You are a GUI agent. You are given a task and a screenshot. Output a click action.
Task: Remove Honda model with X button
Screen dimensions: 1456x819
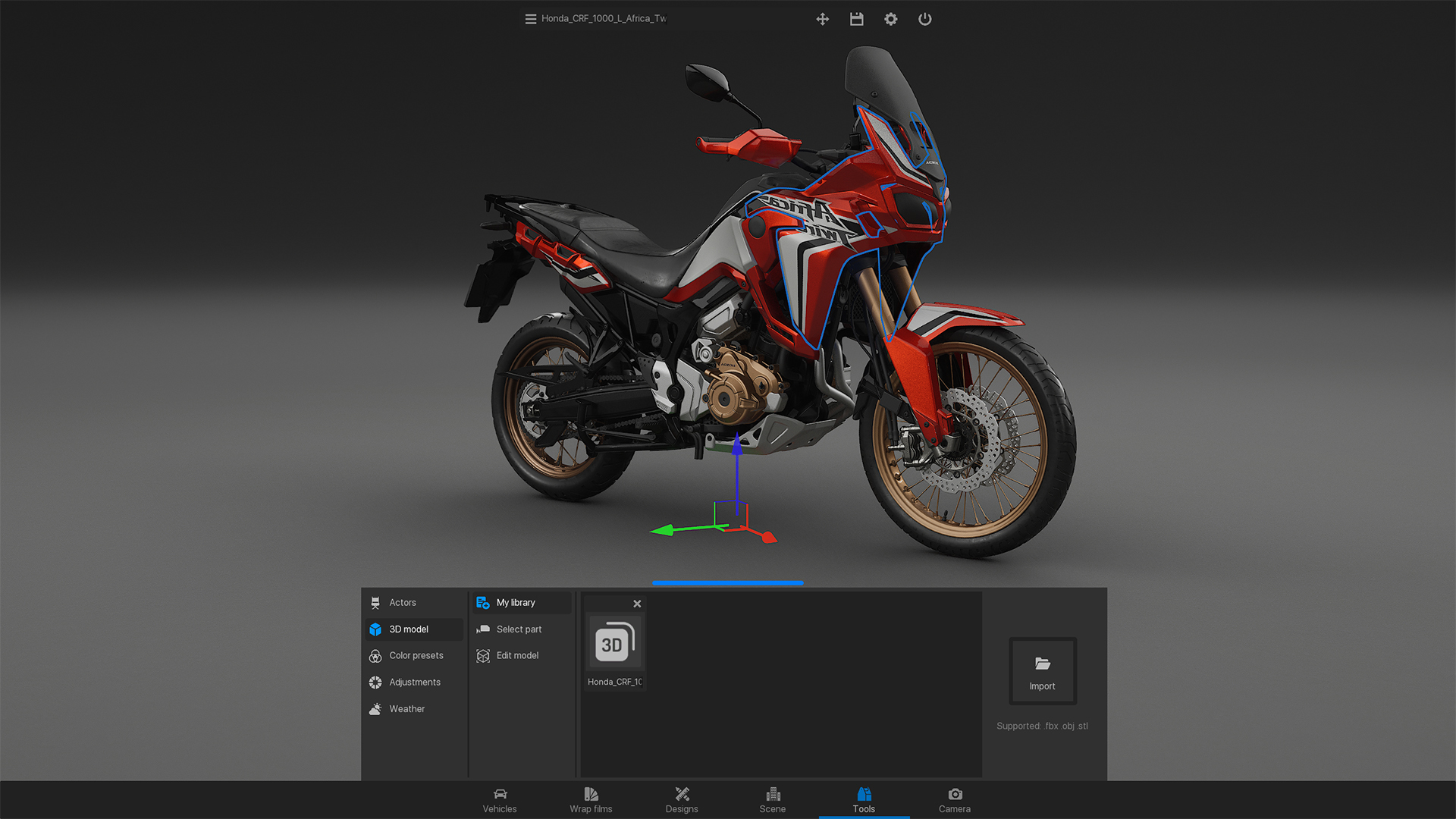[x=637, y=604]
